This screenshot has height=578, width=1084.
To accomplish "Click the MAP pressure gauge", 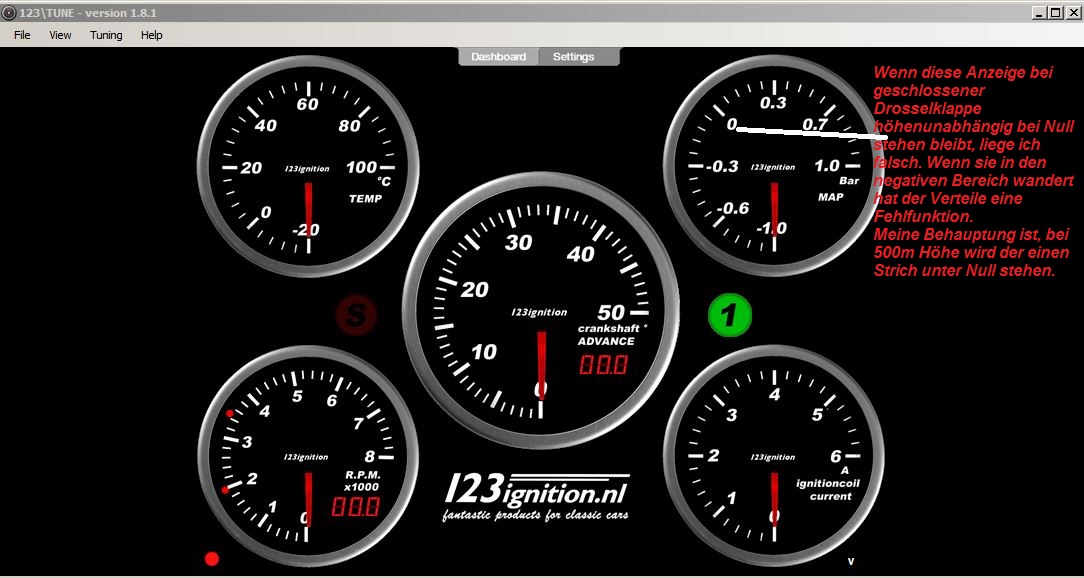I will [x=773, y=160].
